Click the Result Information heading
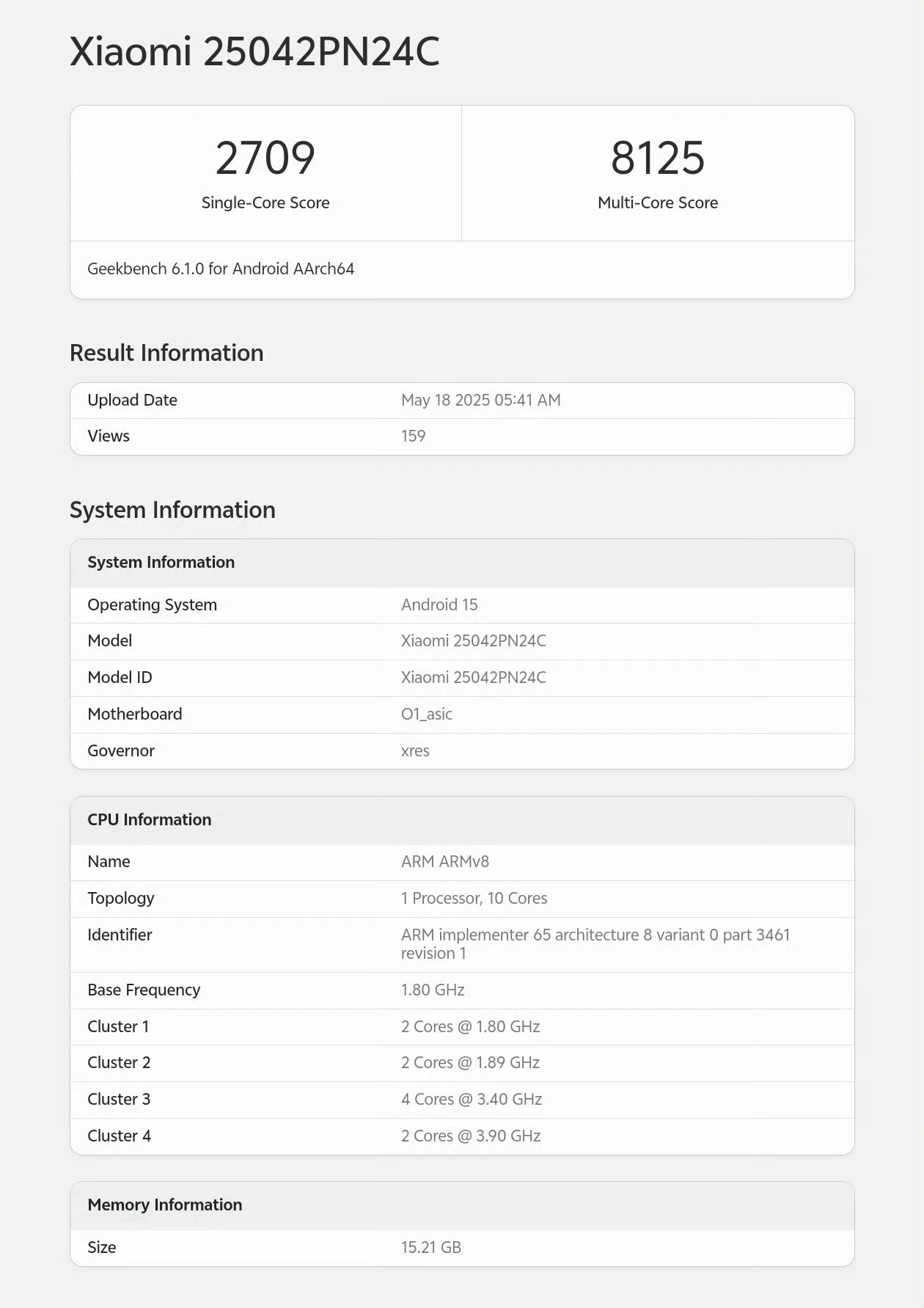This screenshot has width=924, height=1308. [166, 353]
